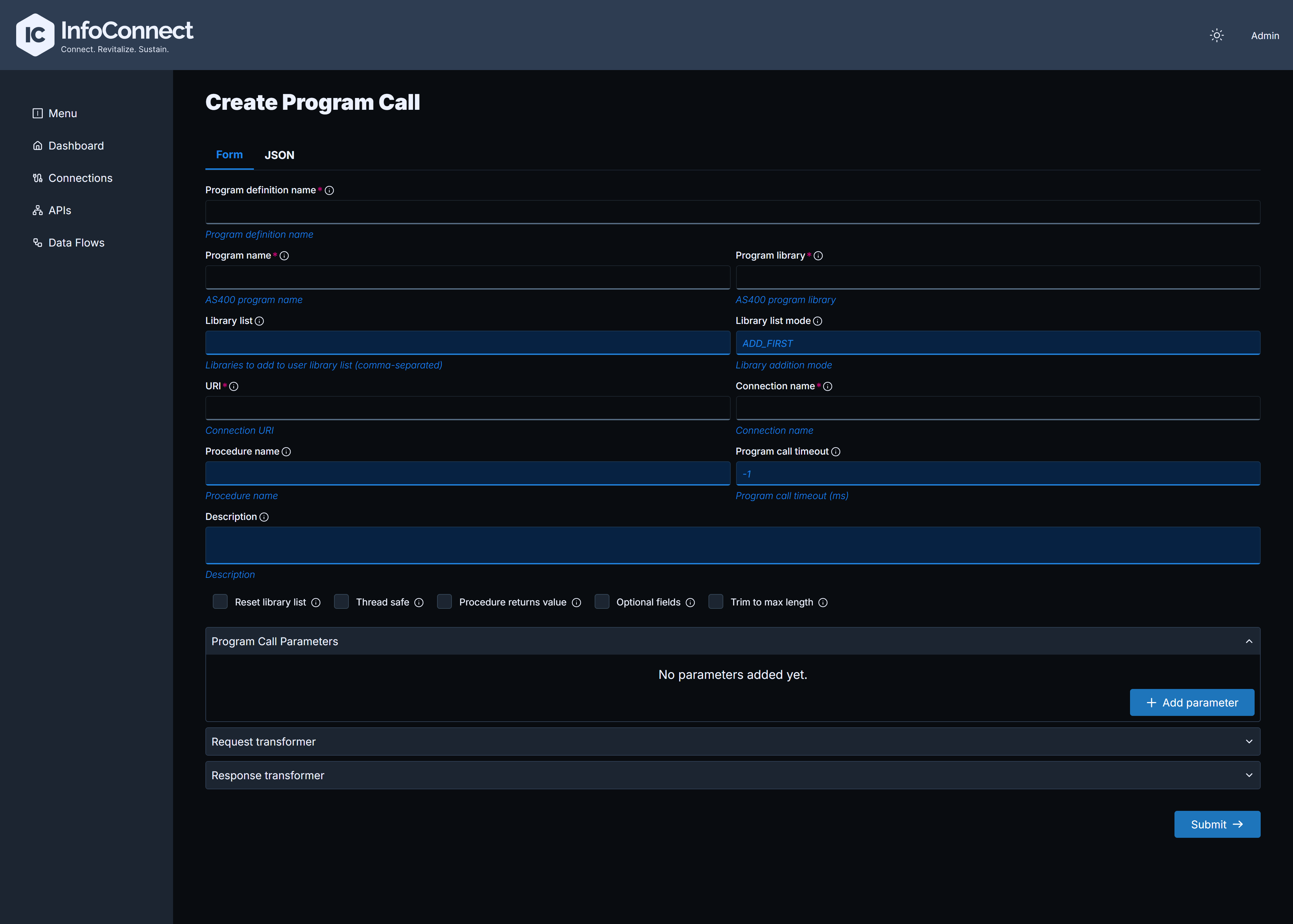The image size is (1293, 924).
Task: Enable the Reset library list checkbox
Action: pos(220,601)
